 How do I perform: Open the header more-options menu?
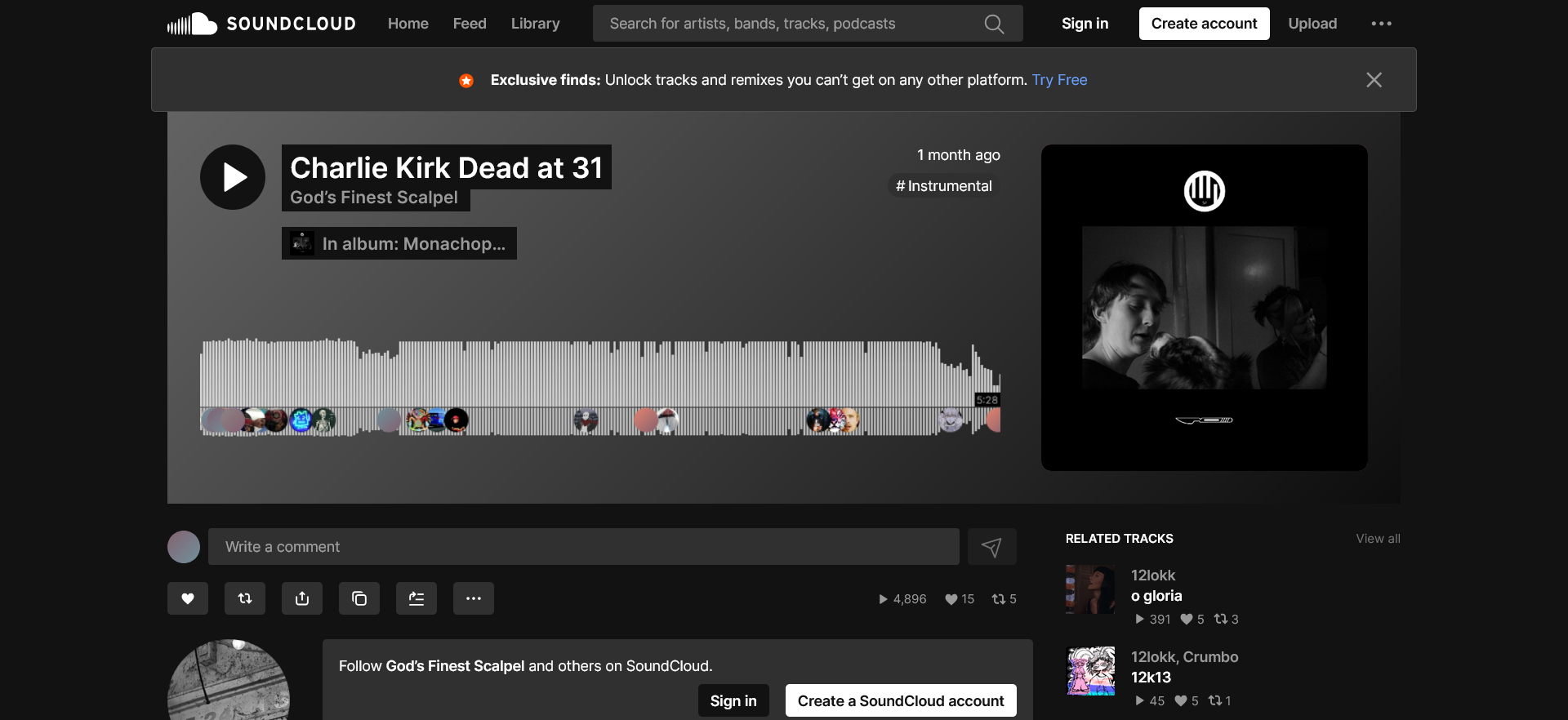[1381, 24]
